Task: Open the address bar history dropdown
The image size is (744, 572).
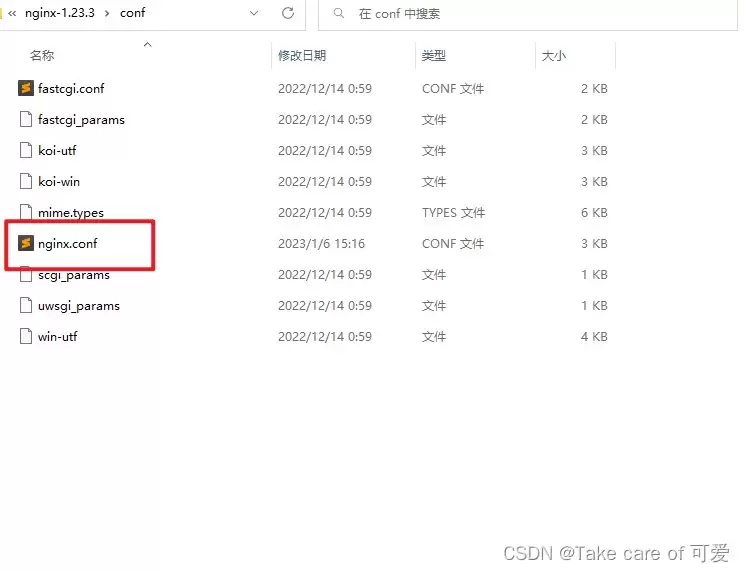Action: click(x=254, y=13)
